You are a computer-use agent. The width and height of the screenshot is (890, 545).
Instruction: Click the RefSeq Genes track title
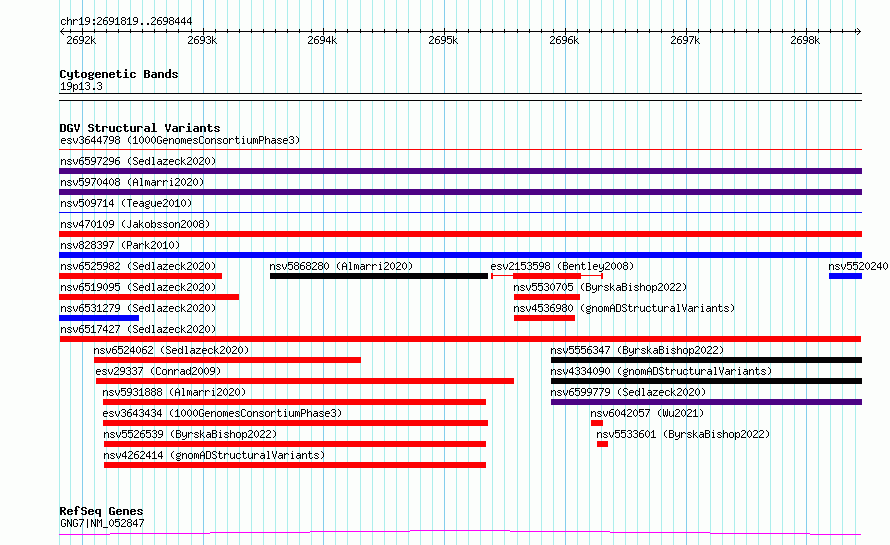(101, 512)
